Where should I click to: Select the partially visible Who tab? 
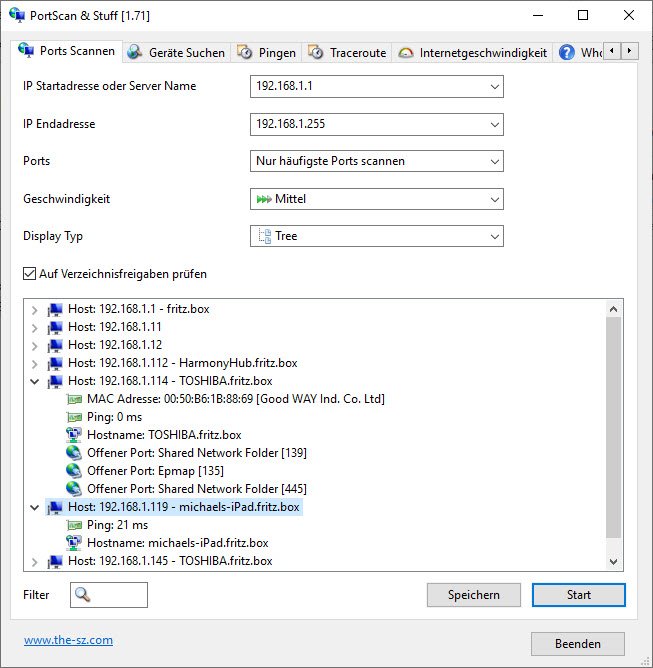578,53
